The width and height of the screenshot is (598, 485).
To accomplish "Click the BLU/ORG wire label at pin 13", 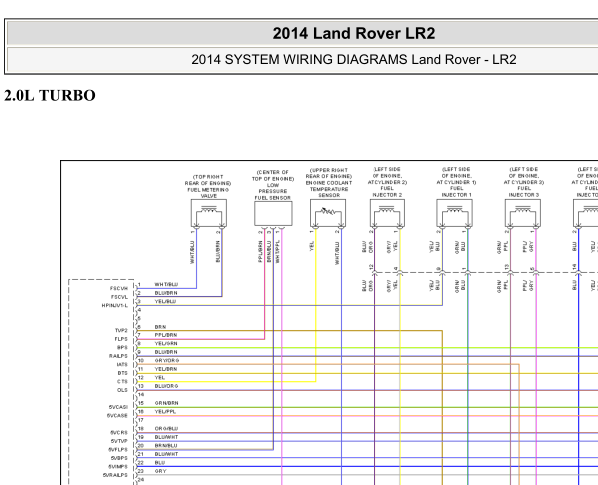I will 166,386.
